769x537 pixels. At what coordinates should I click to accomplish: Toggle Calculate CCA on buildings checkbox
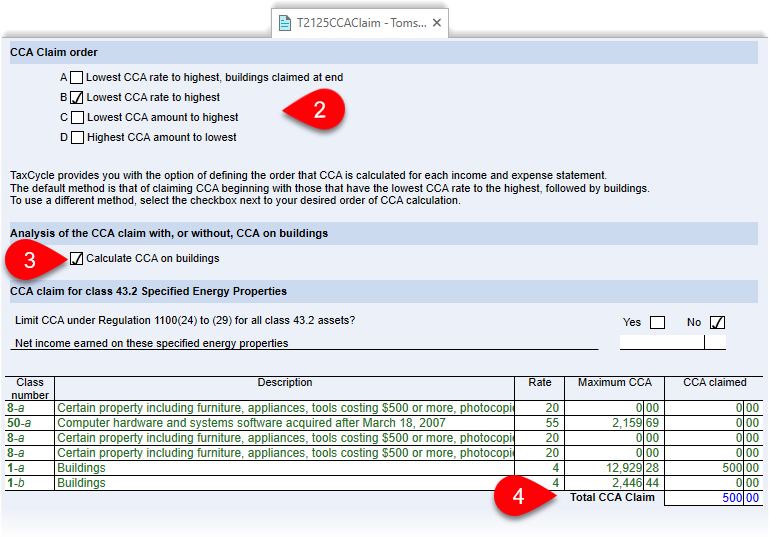coord(76,258)
